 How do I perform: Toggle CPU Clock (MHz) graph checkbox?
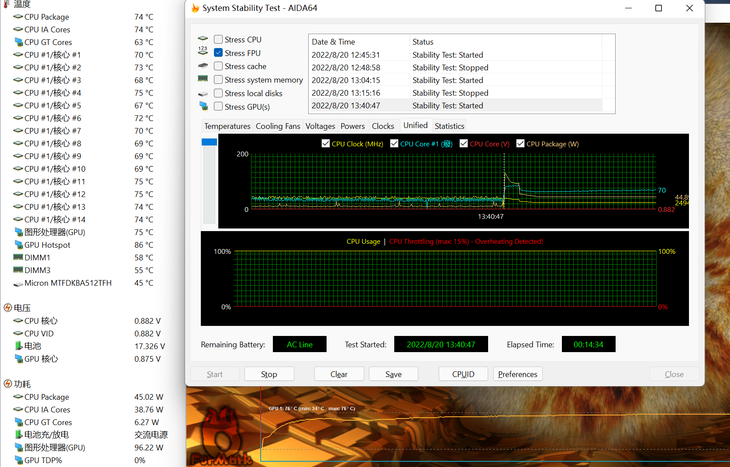pos(325,143)
